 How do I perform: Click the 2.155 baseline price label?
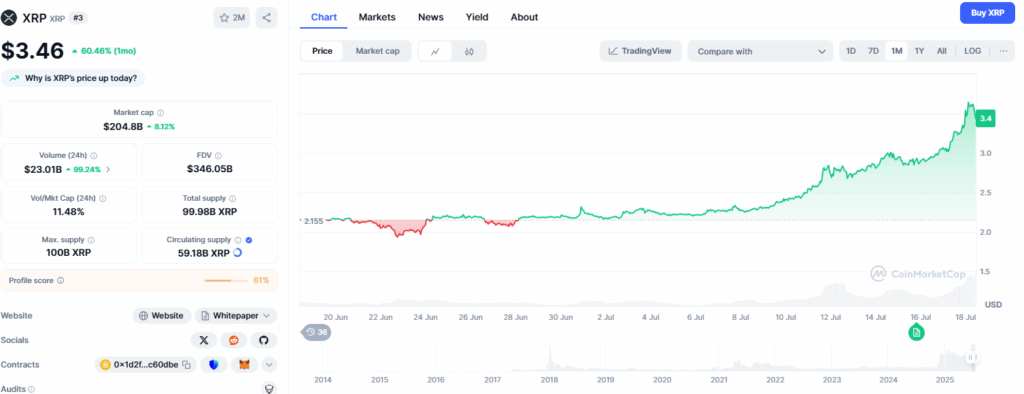pyautogui.click(x=314, y=221)
